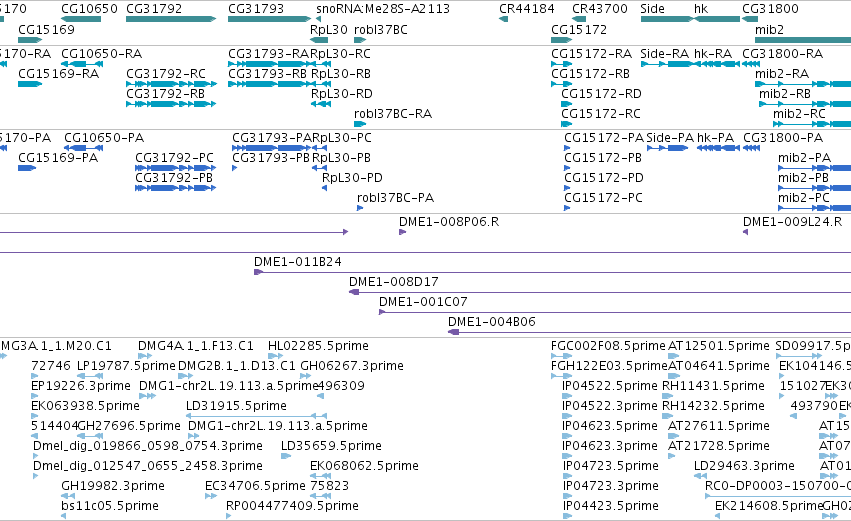Open protein Side-PA
This screenshot has width=851, height=521.
[x=670, y=138]
